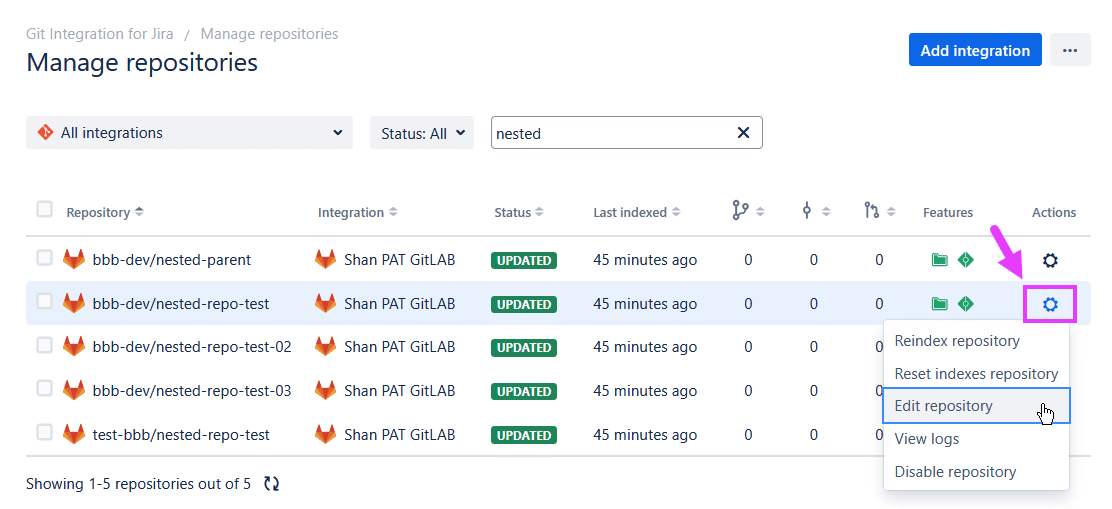The width and height of the screenshot is (1112, 509).
Task: Click the highlighted gear for bbb-dev/nested-repo-test
Action: [x=1049, y=304]
